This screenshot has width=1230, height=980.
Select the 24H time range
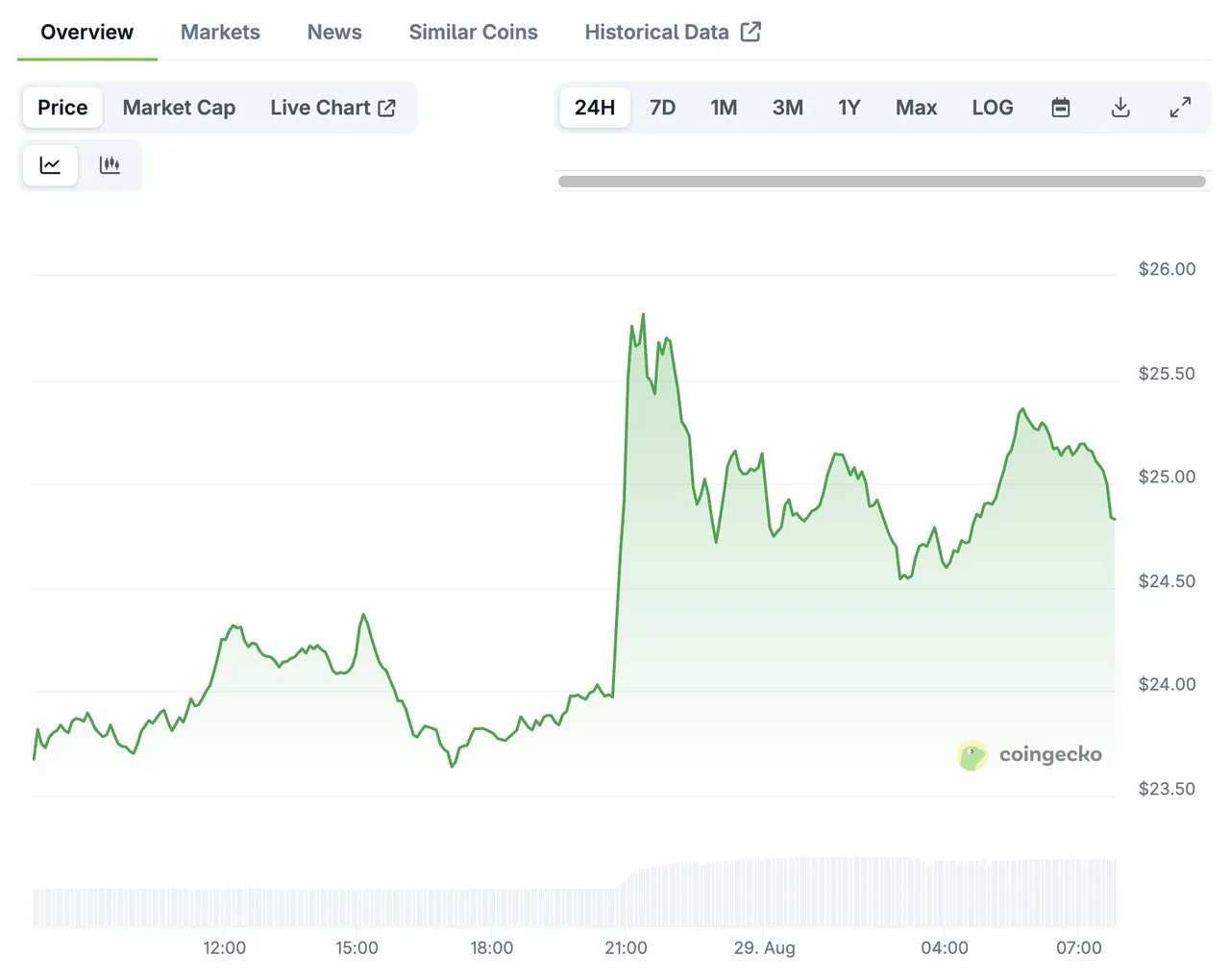(594, 108)
